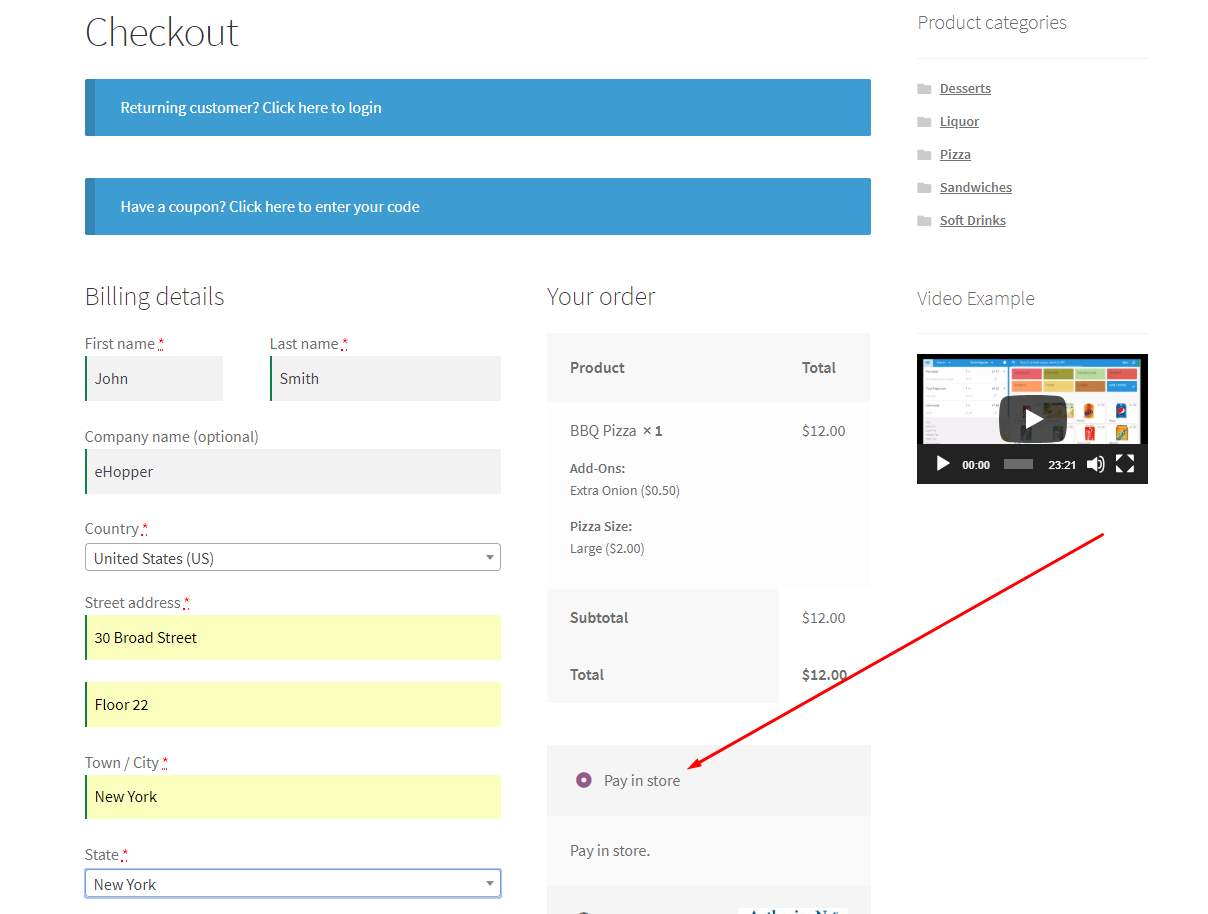
Task: Click the returning customer login banner
Action: click(x=477, y=108)
